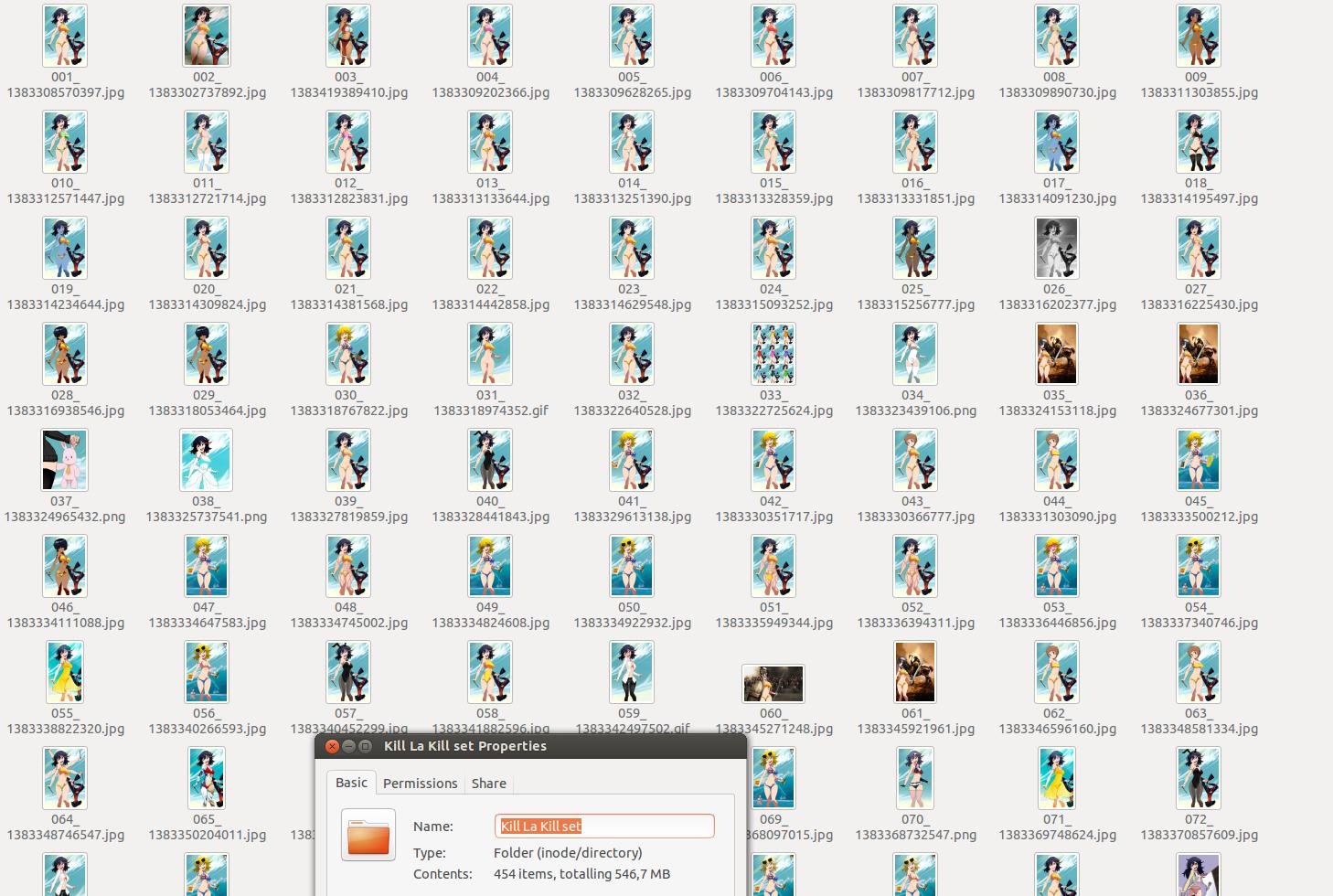1333x896 pixels.
Task: Pick file 034_1383323439106.png
Action: (915, 354)
